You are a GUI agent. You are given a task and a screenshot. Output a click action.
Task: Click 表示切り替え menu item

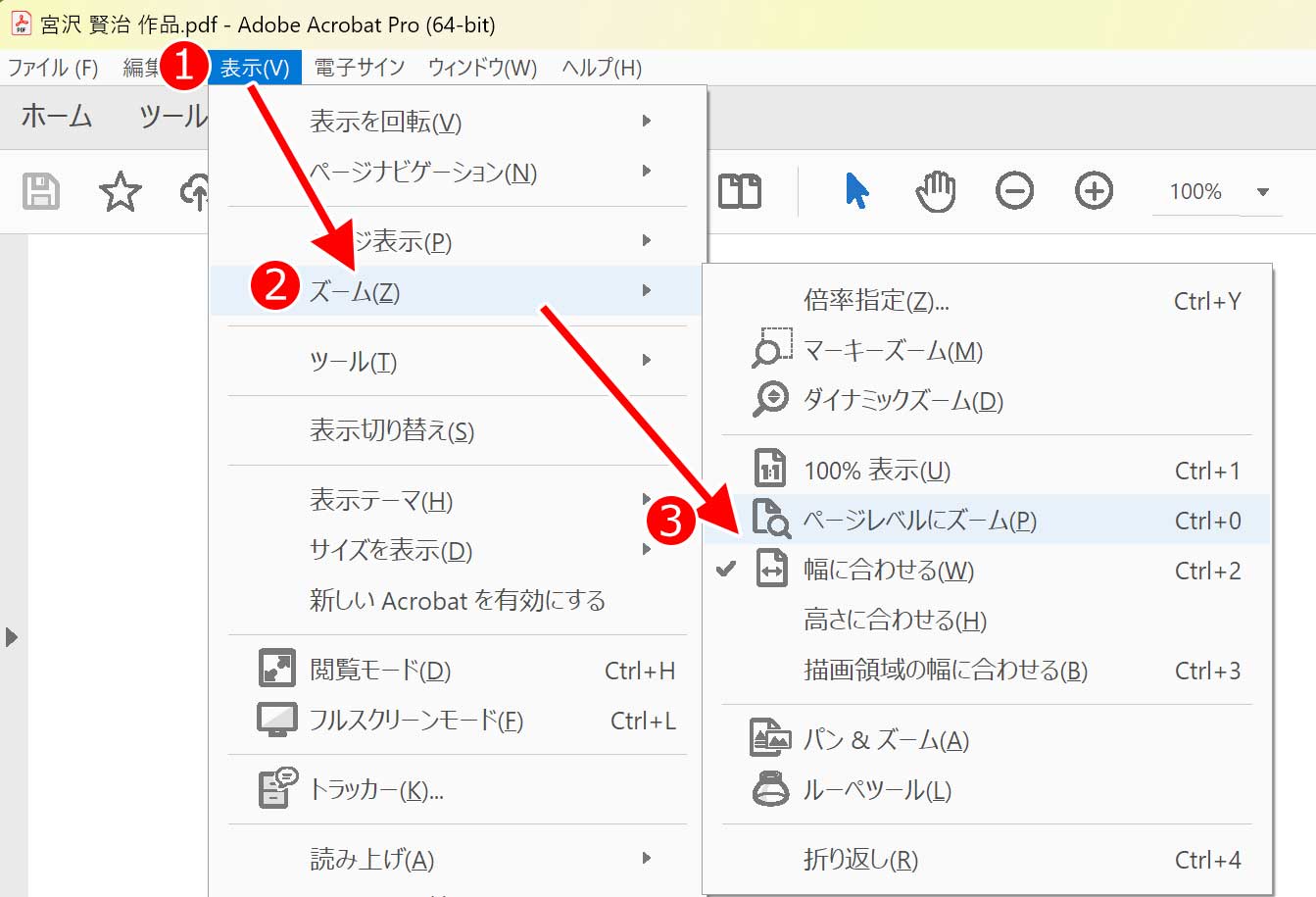[457, 429]
